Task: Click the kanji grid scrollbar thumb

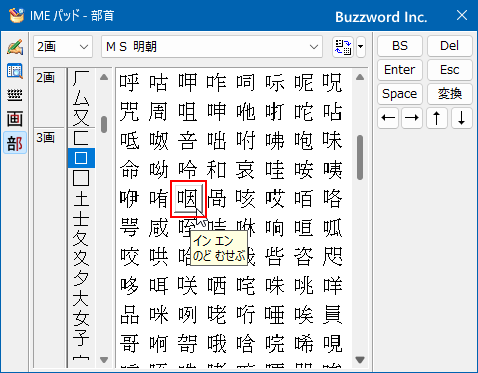Action: tap(360, 157)
